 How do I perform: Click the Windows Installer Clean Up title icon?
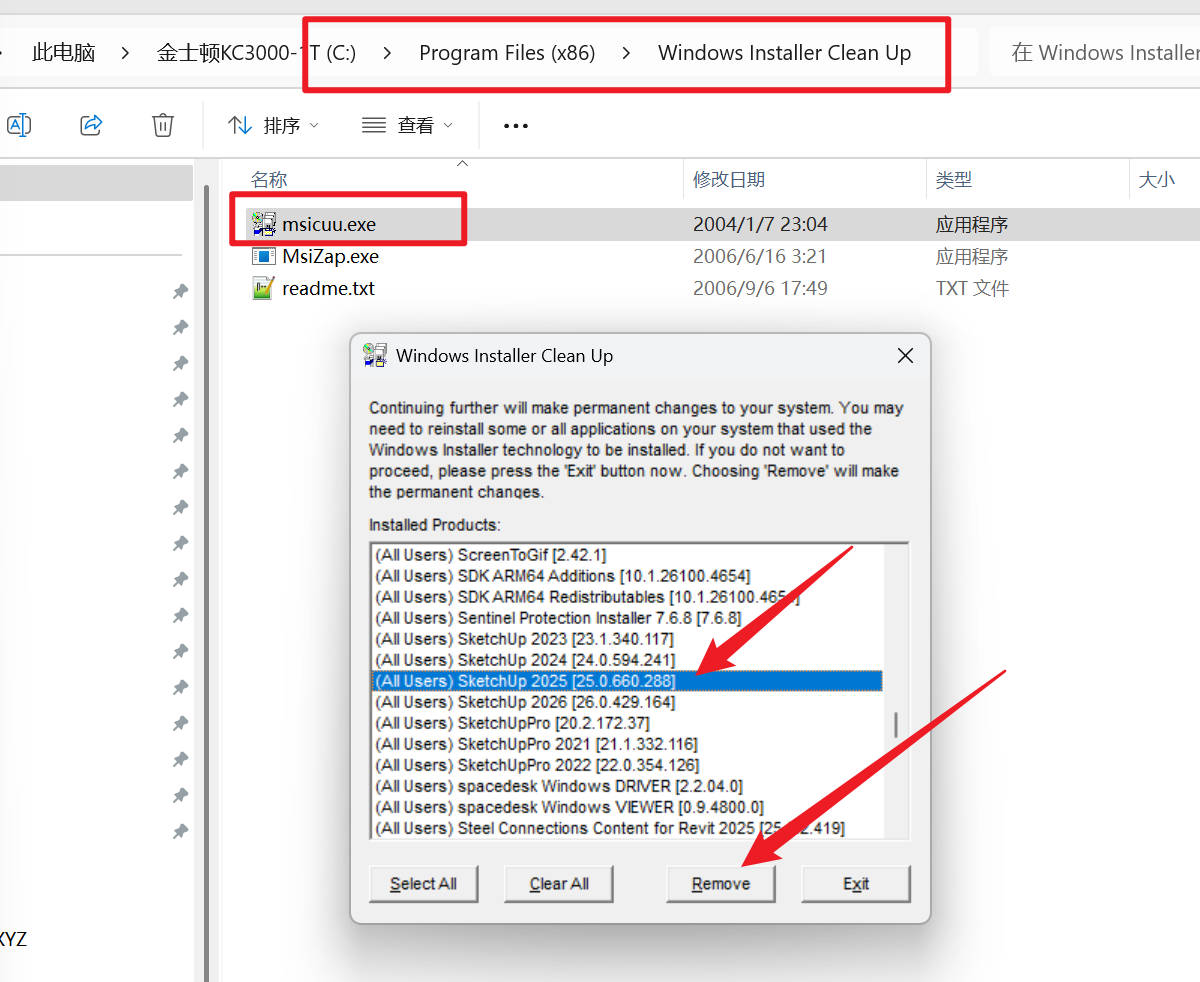click(x=375, y=355)
